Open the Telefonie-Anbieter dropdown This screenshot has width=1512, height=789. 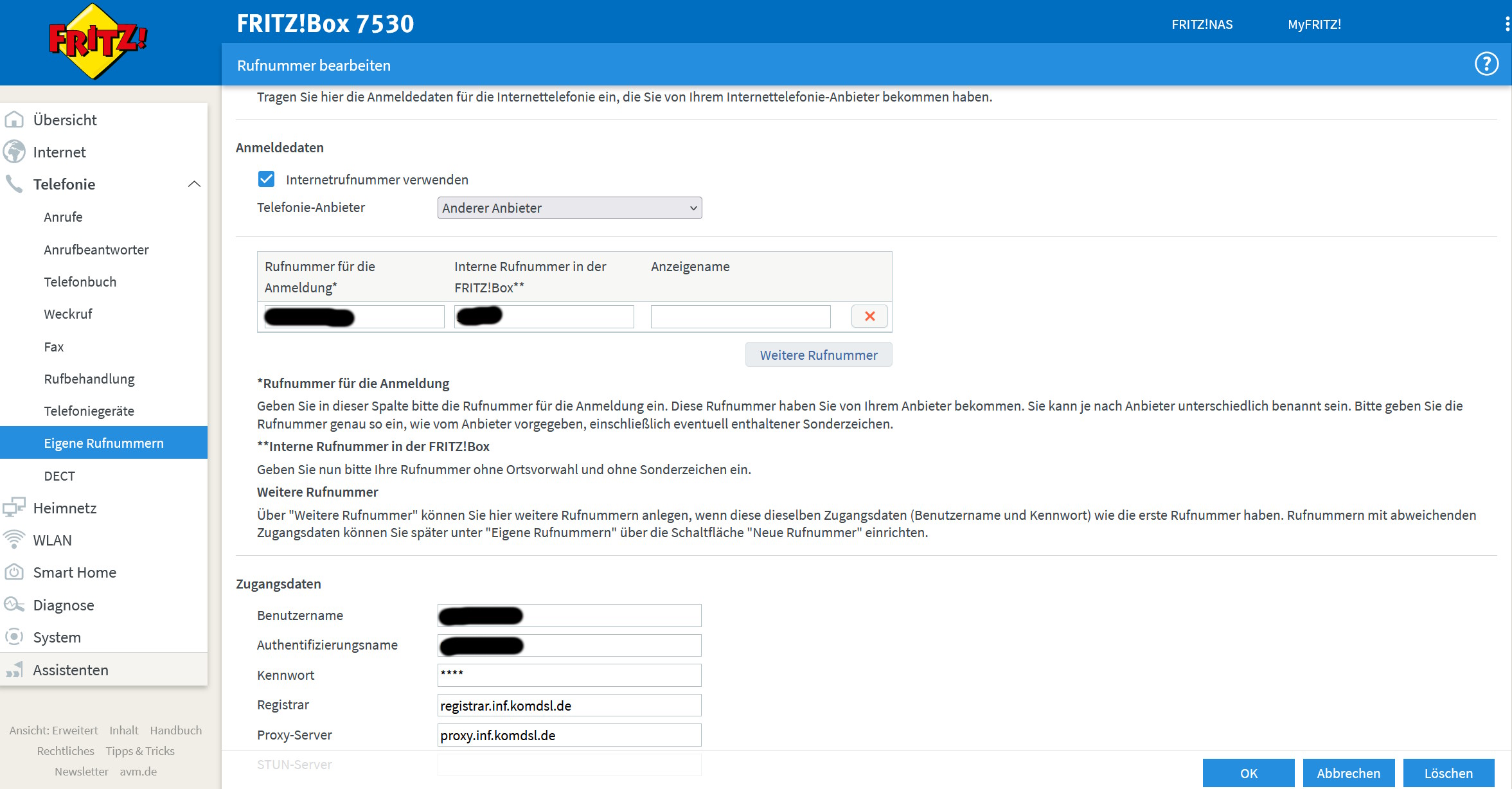(x=569, y=208)
